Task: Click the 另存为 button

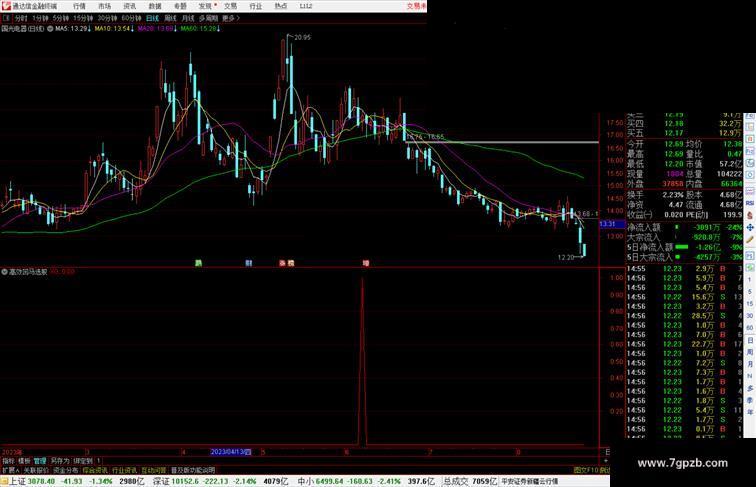Action: 60,461
